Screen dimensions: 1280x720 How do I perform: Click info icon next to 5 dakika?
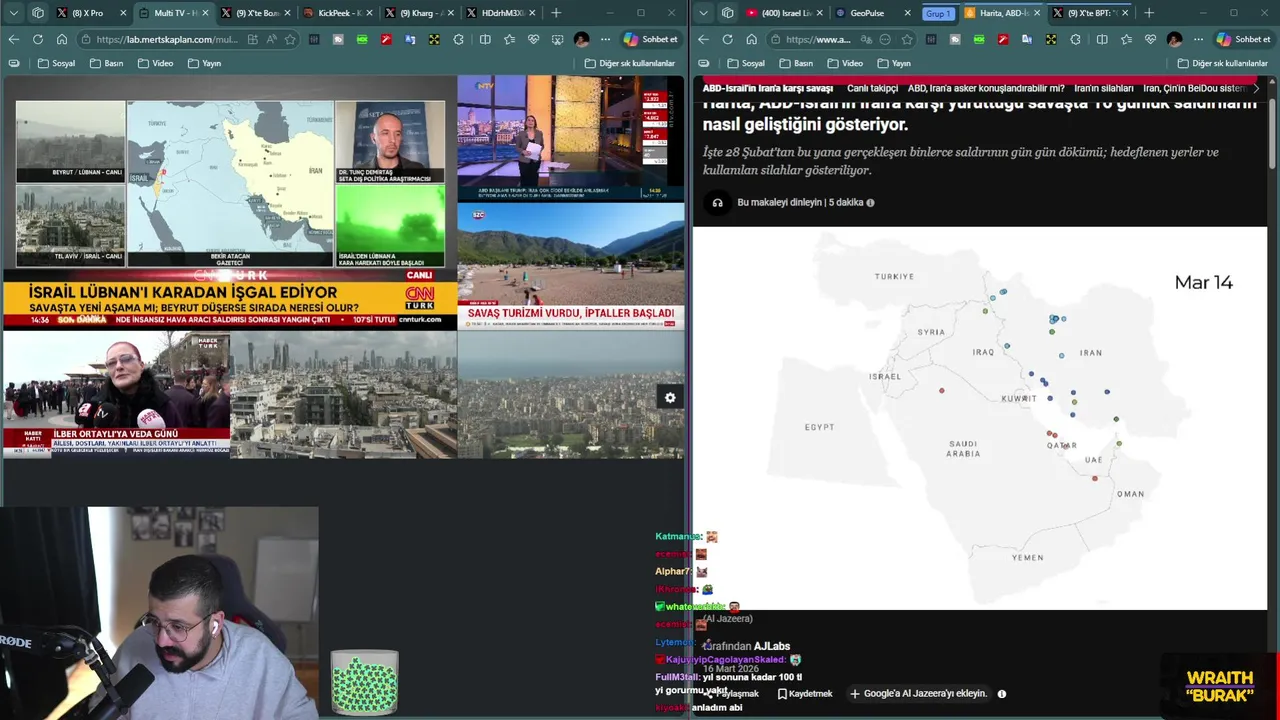click(x=870, y=202)
